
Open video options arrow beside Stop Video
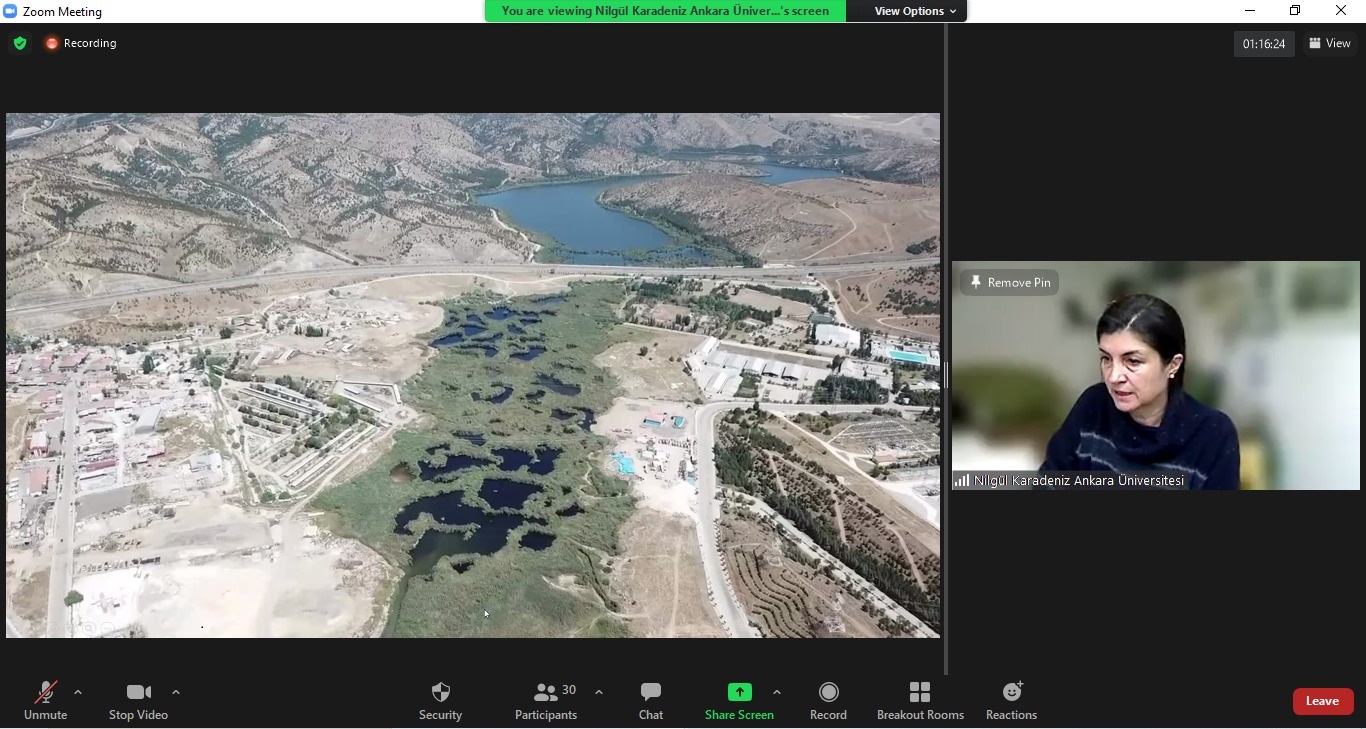tap(176, 692)
